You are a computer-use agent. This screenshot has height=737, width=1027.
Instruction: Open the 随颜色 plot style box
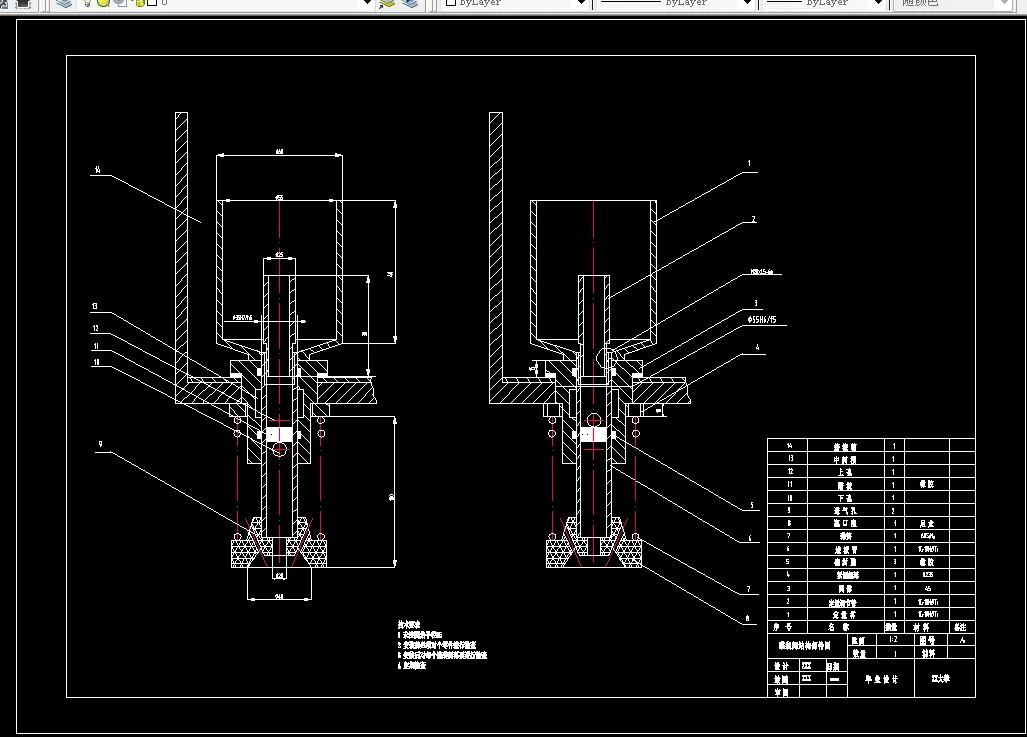pos(953,3)
